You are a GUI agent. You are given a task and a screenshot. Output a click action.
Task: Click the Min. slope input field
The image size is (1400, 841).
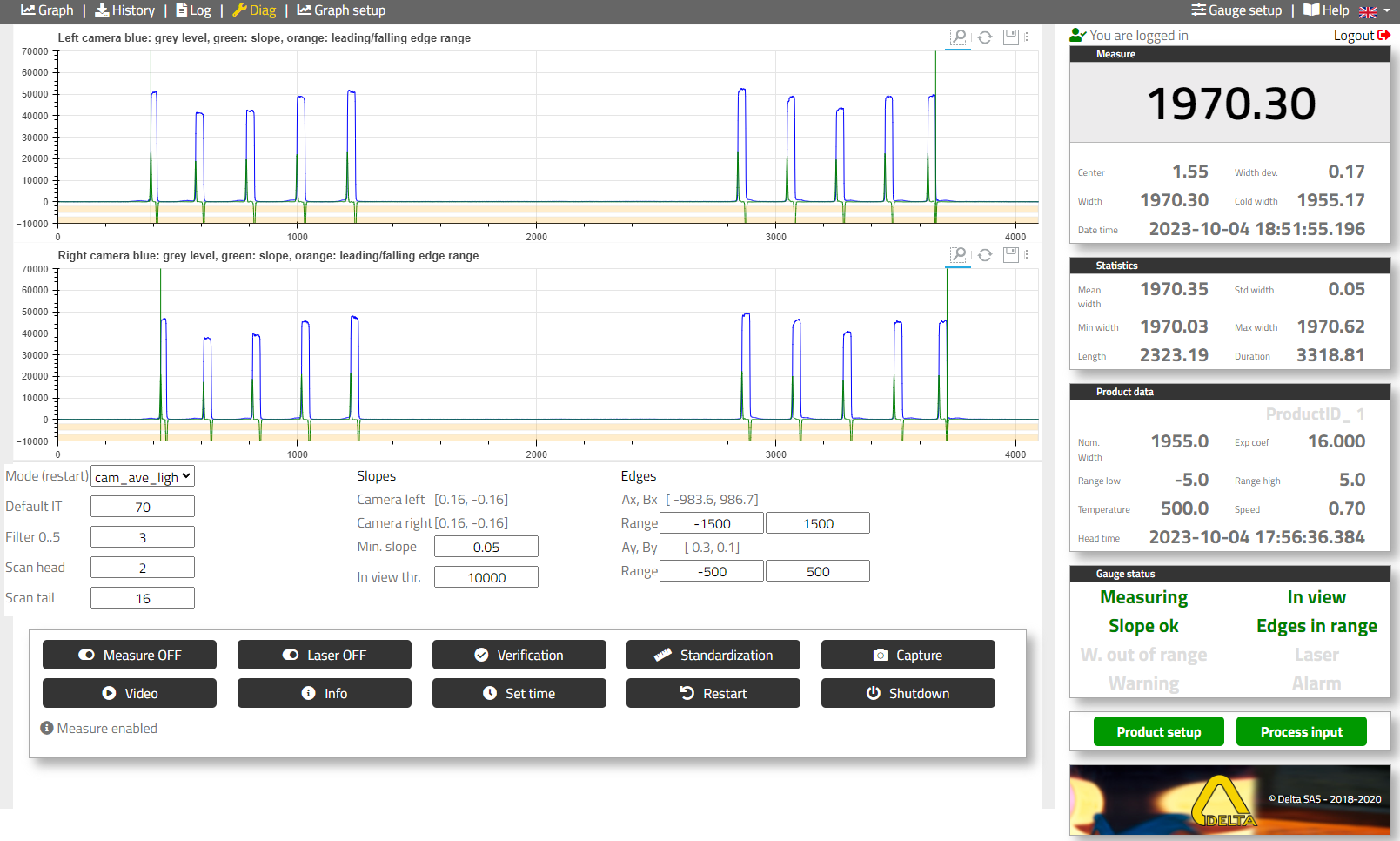[x=486, y=547]
